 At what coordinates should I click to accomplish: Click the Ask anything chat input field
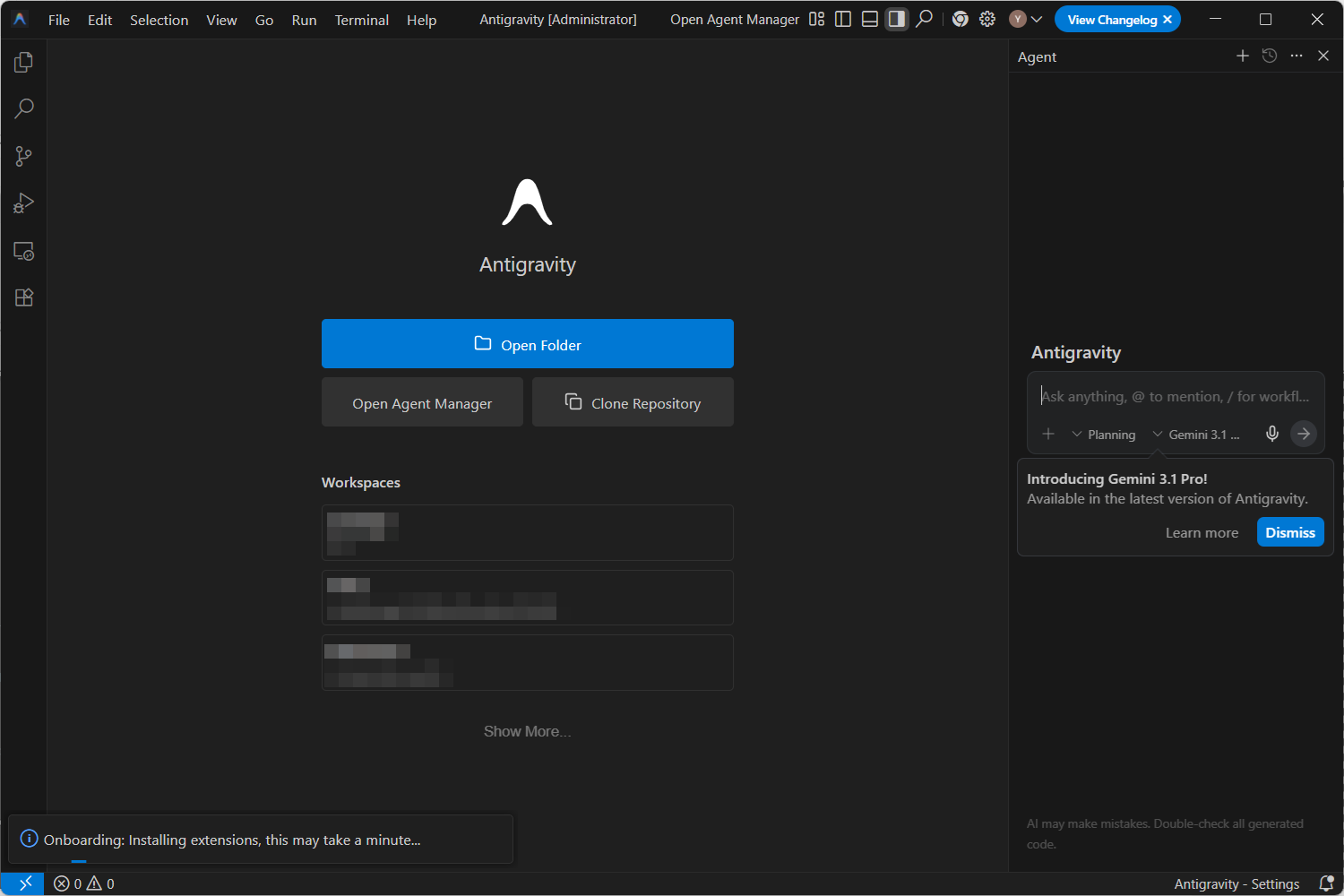(x=1174, y=396)
